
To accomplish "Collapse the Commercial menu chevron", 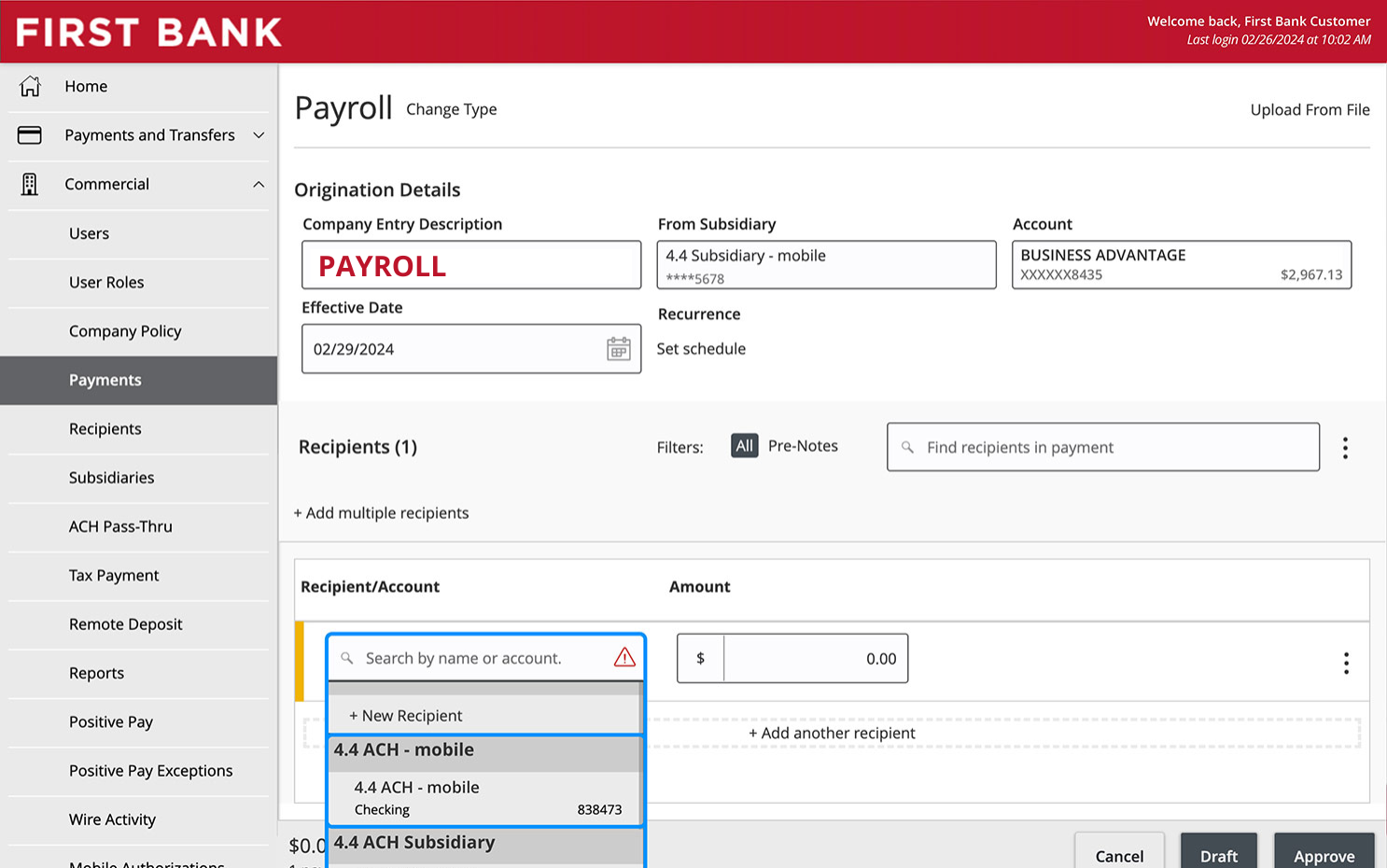I will (259, 185).
